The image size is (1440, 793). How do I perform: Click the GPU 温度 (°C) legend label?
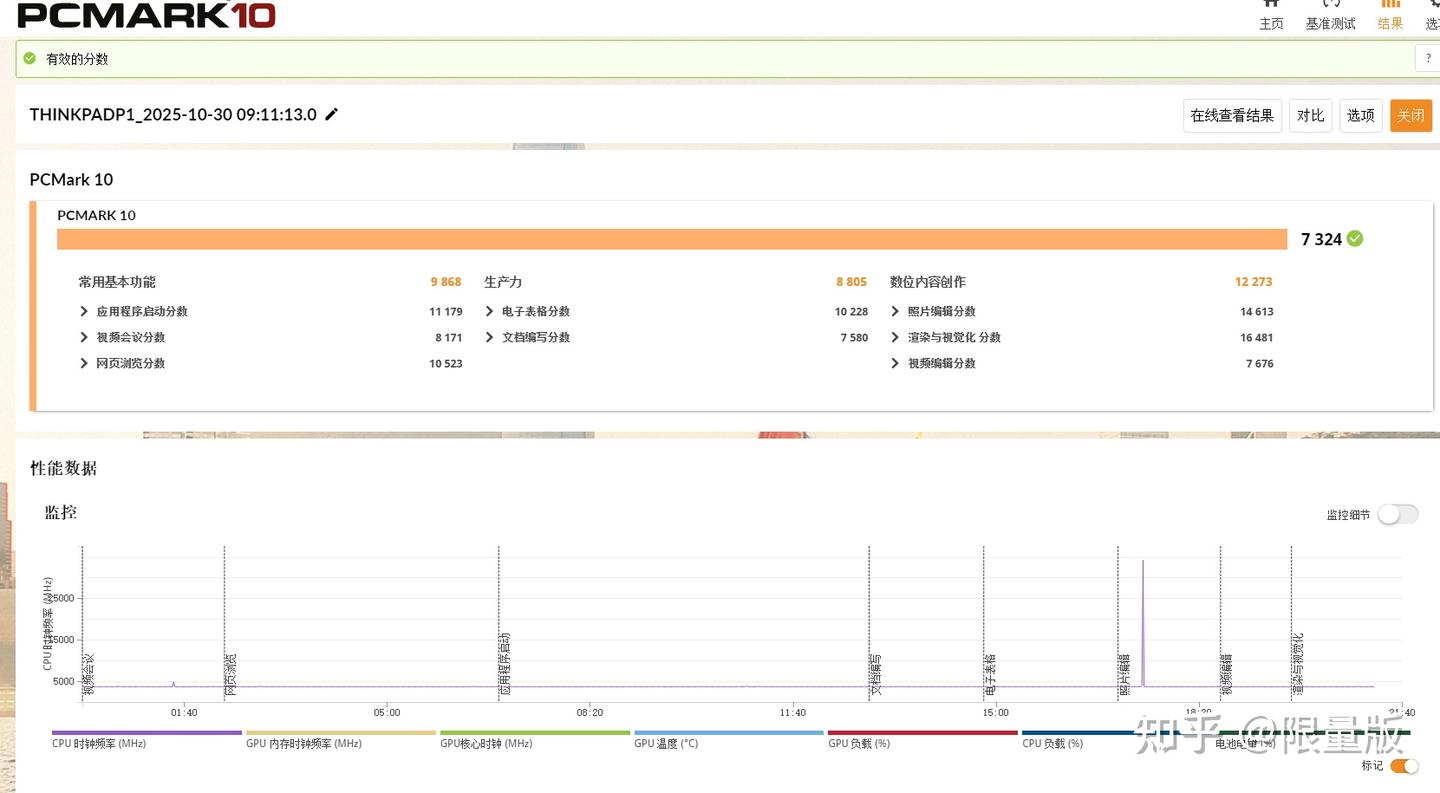(666, 744)
